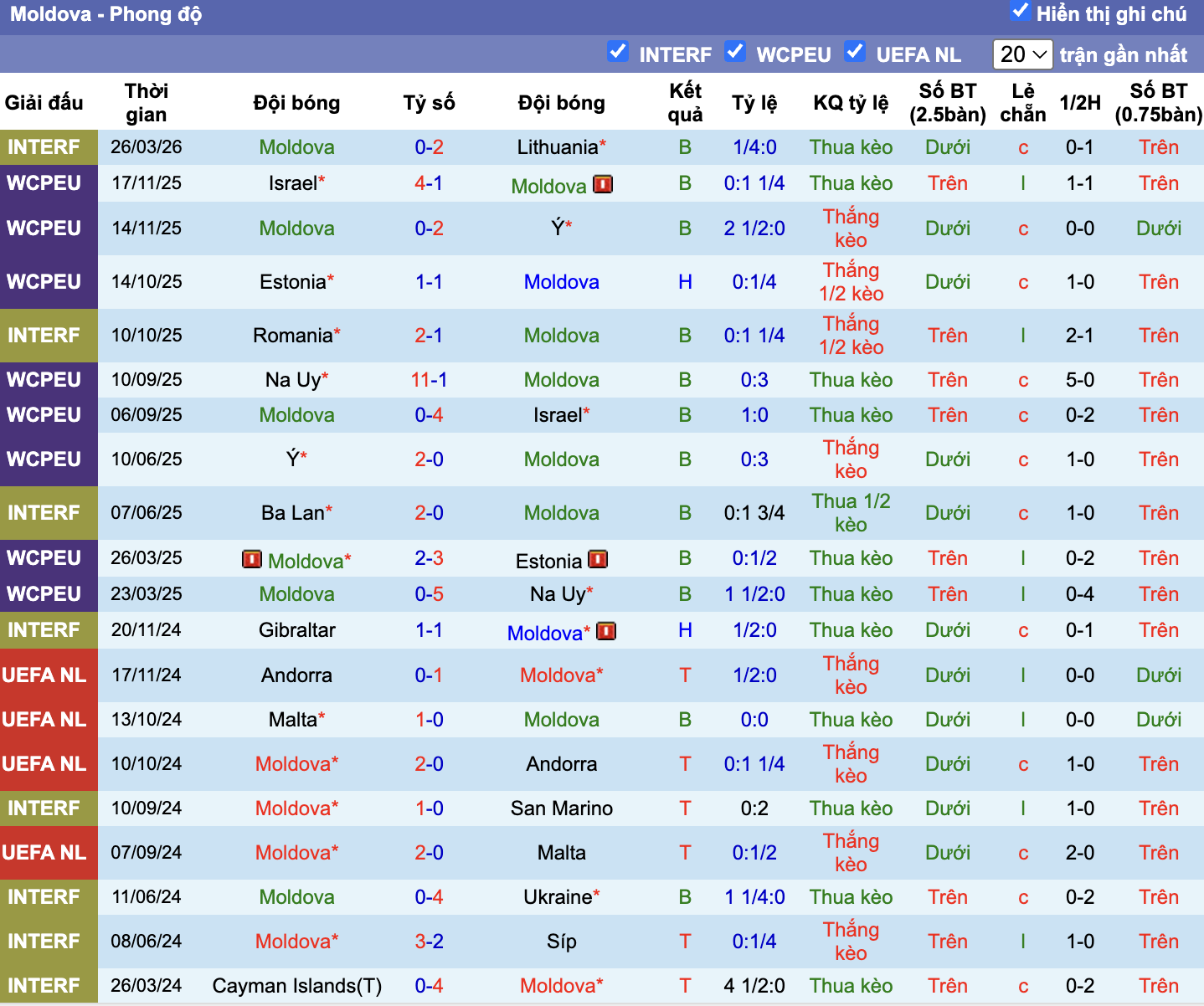Select UEFA NL league label for 07/09/24 match
1204x1006 pixels.
pyautogui.click(x=44, y=853)
